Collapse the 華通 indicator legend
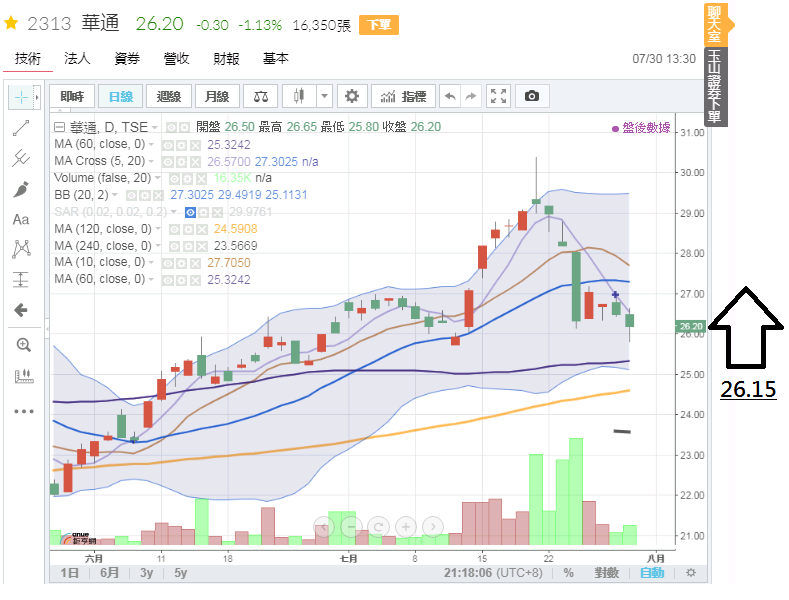This screenshot has width=789, height=600. pos(59,127)
